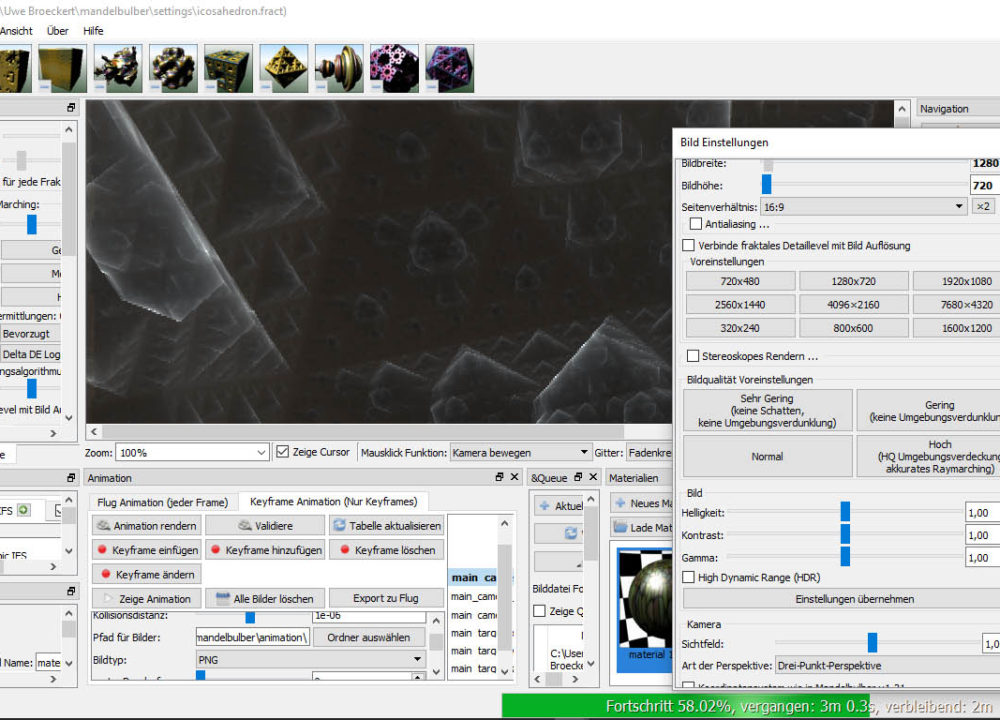
Task: Click Alle Bilder löschen
Action: pyautogui.click(x=265, y=599)
